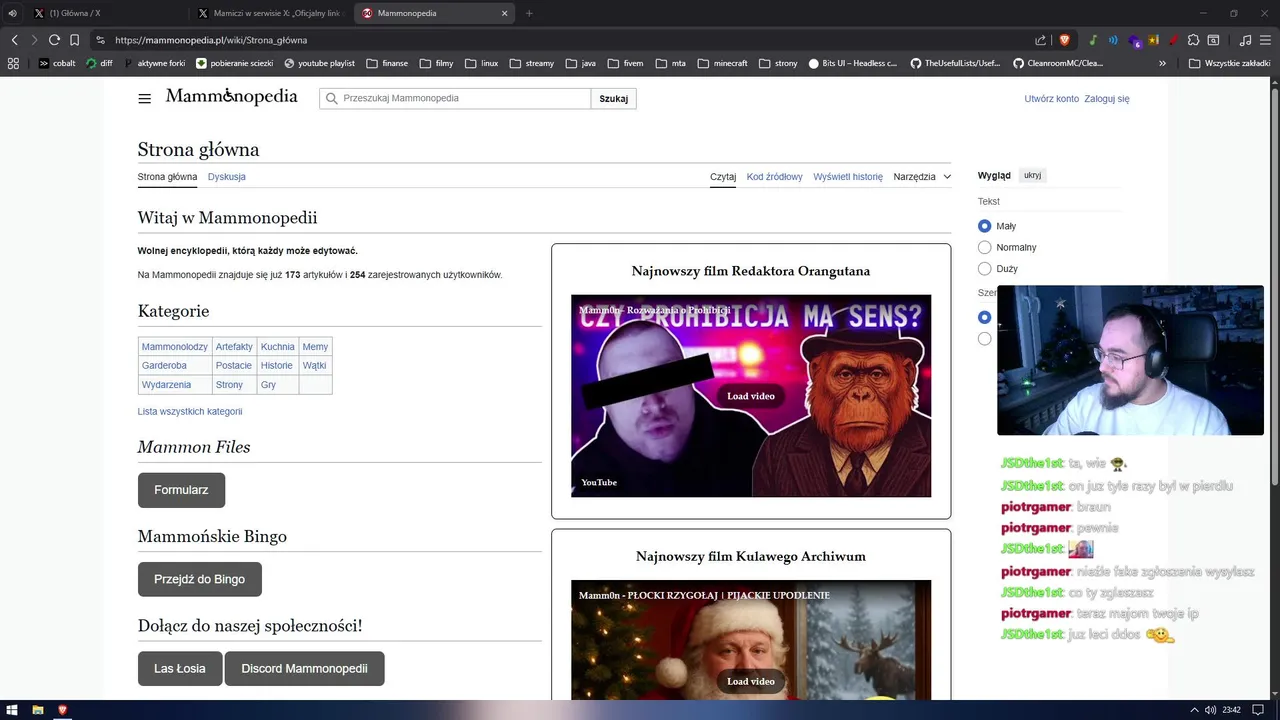Click the blue sound waves extension icon
1280x720 pixels.
click(x=1113, y=40)
